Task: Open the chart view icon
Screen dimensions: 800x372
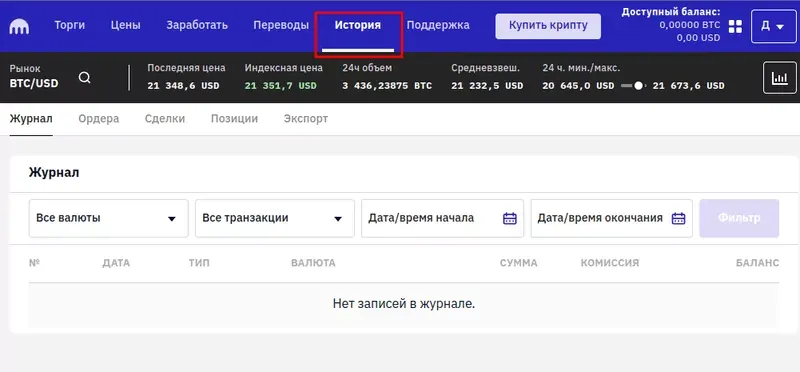Action: click(x=780, y=78)
